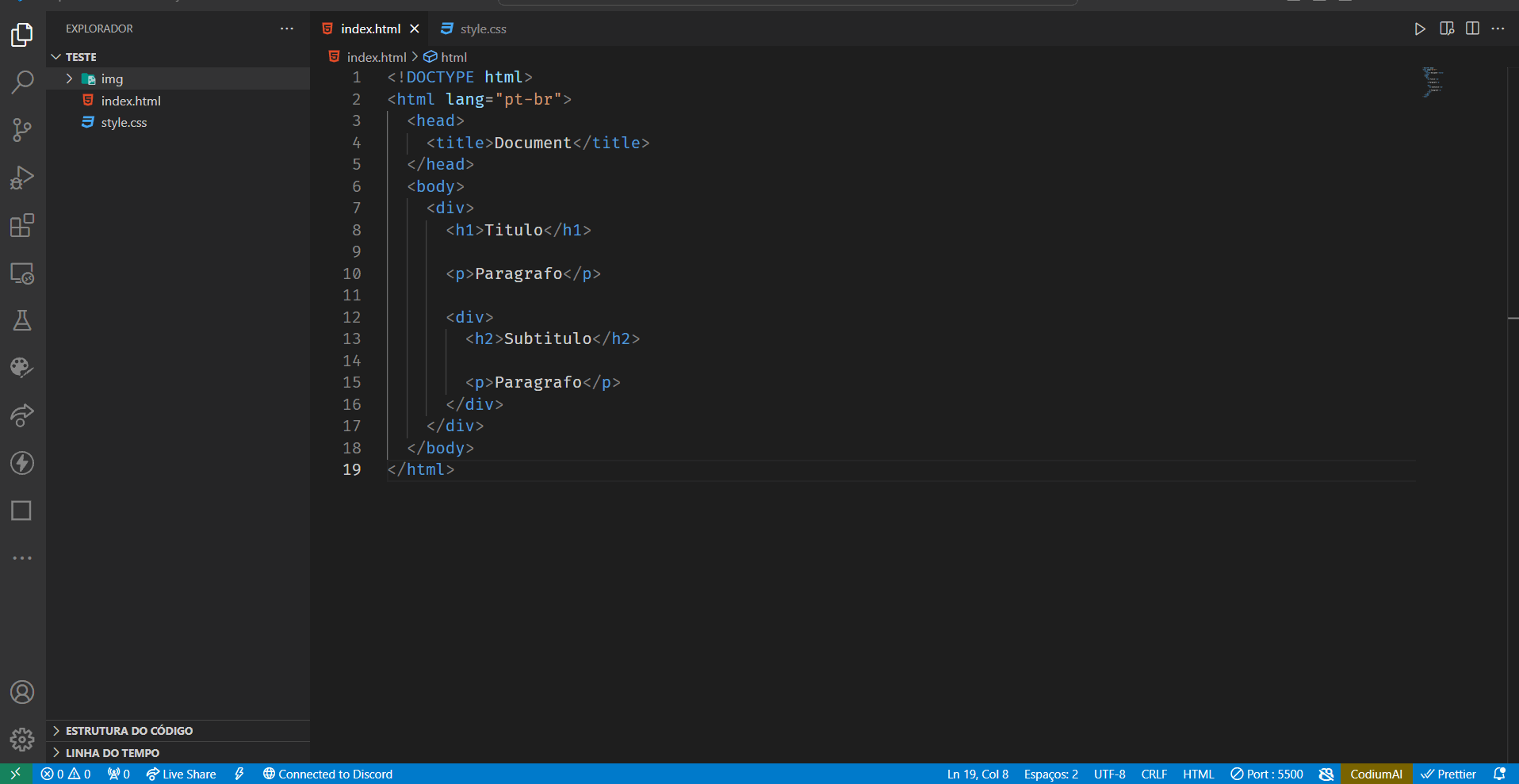This screenshot has height=784, width=1519.
Task: Click the Subtitulo h2 code line
Action: tap(553, 338)
